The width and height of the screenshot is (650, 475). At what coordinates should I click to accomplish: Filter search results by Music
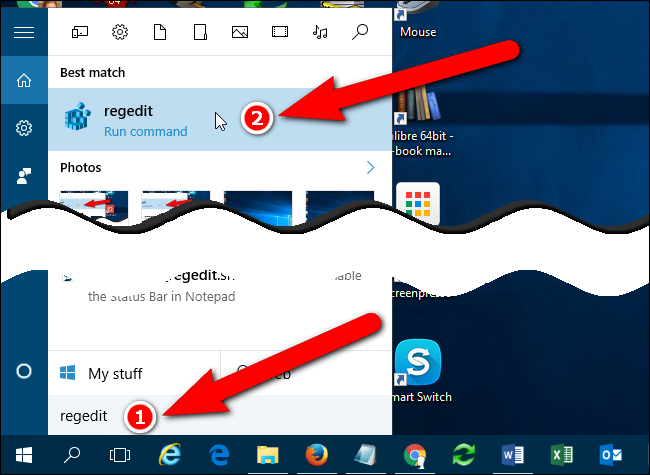(320, 32)
